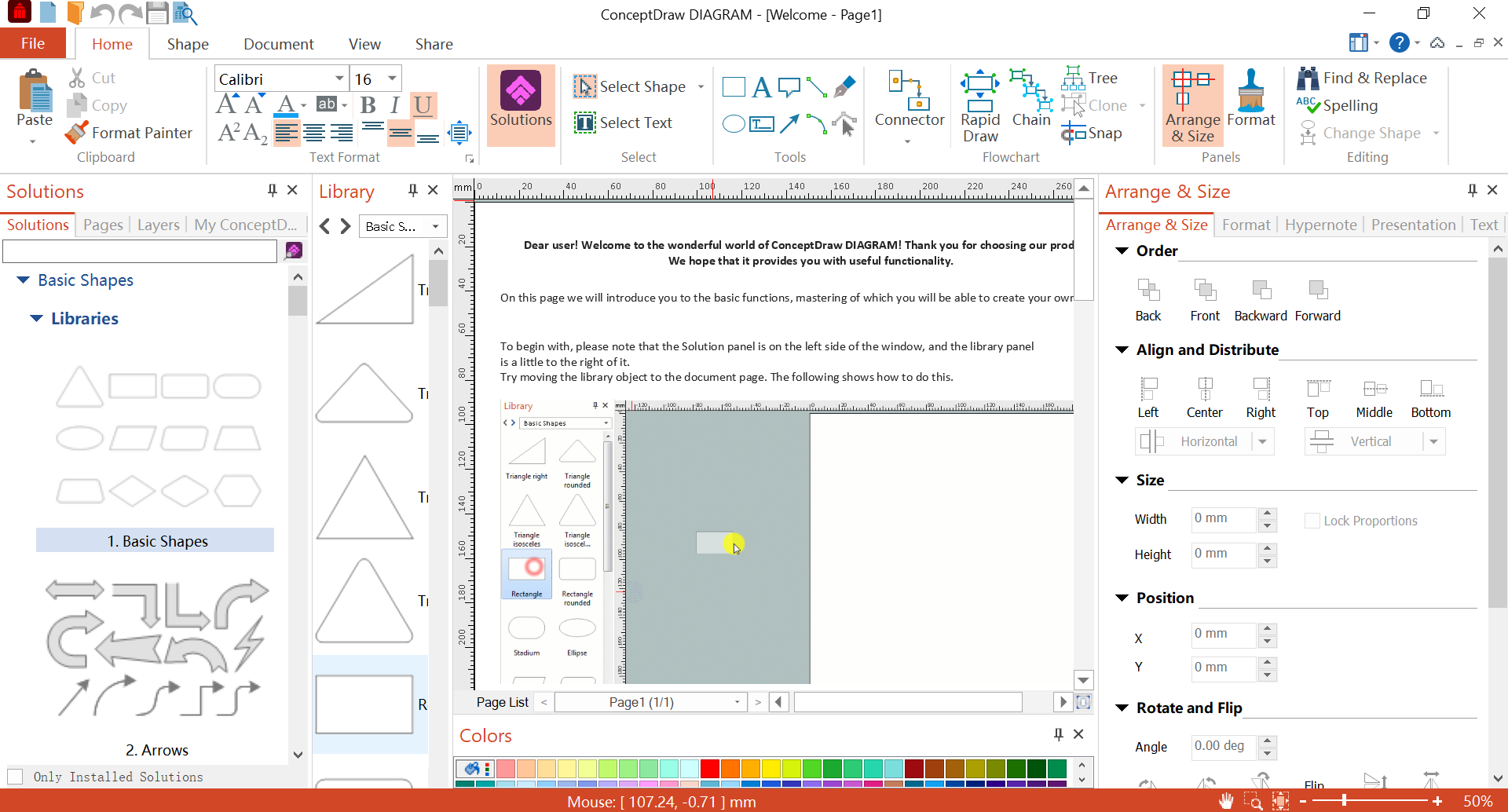Align objects to Top
The height and width of the screenshot is (812, 1508).
click(1318, 397)
